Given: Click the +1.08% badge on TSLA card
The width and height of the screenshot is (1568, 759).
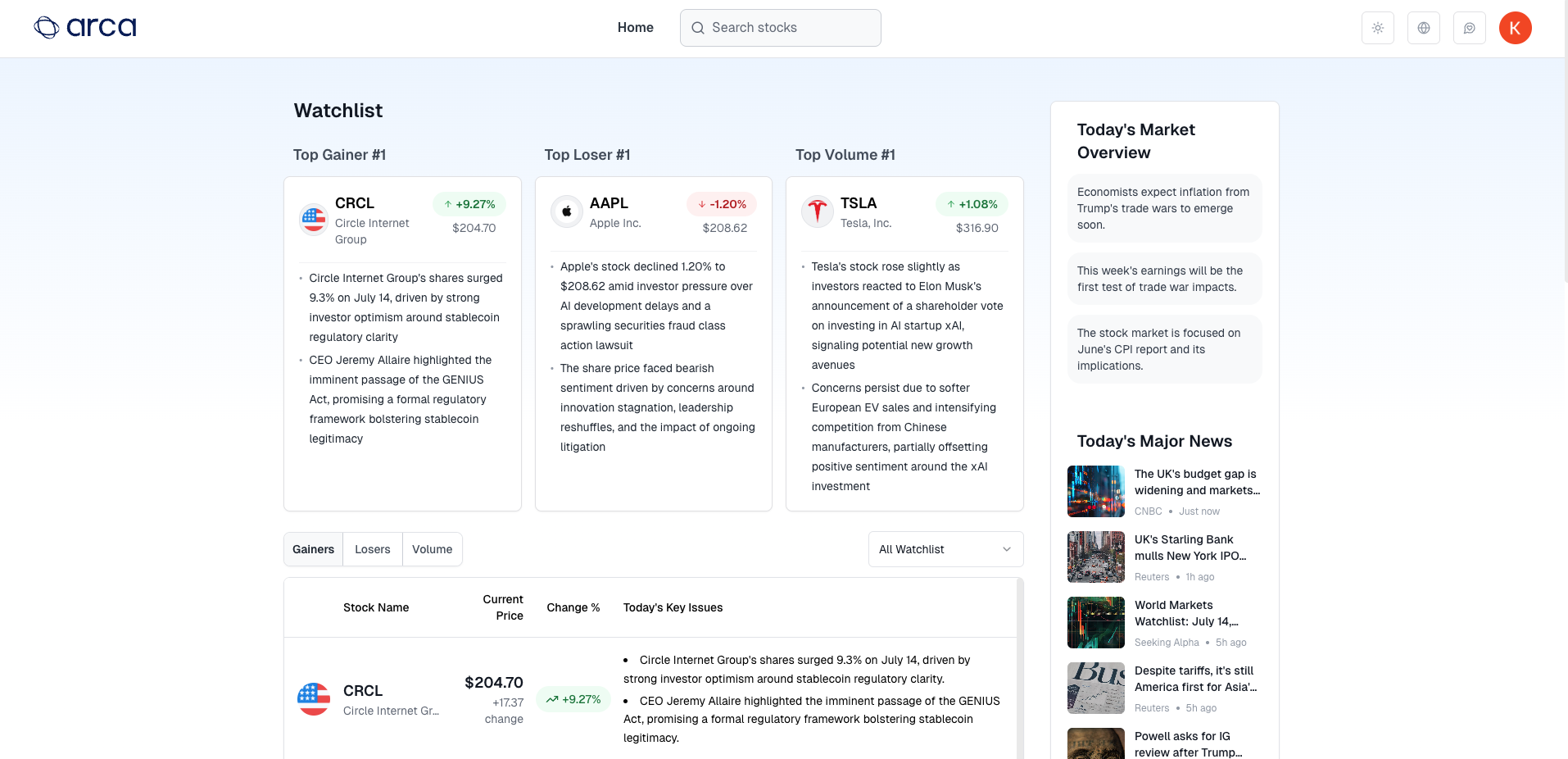Looking at the screenshot, I should pos(972,204).
